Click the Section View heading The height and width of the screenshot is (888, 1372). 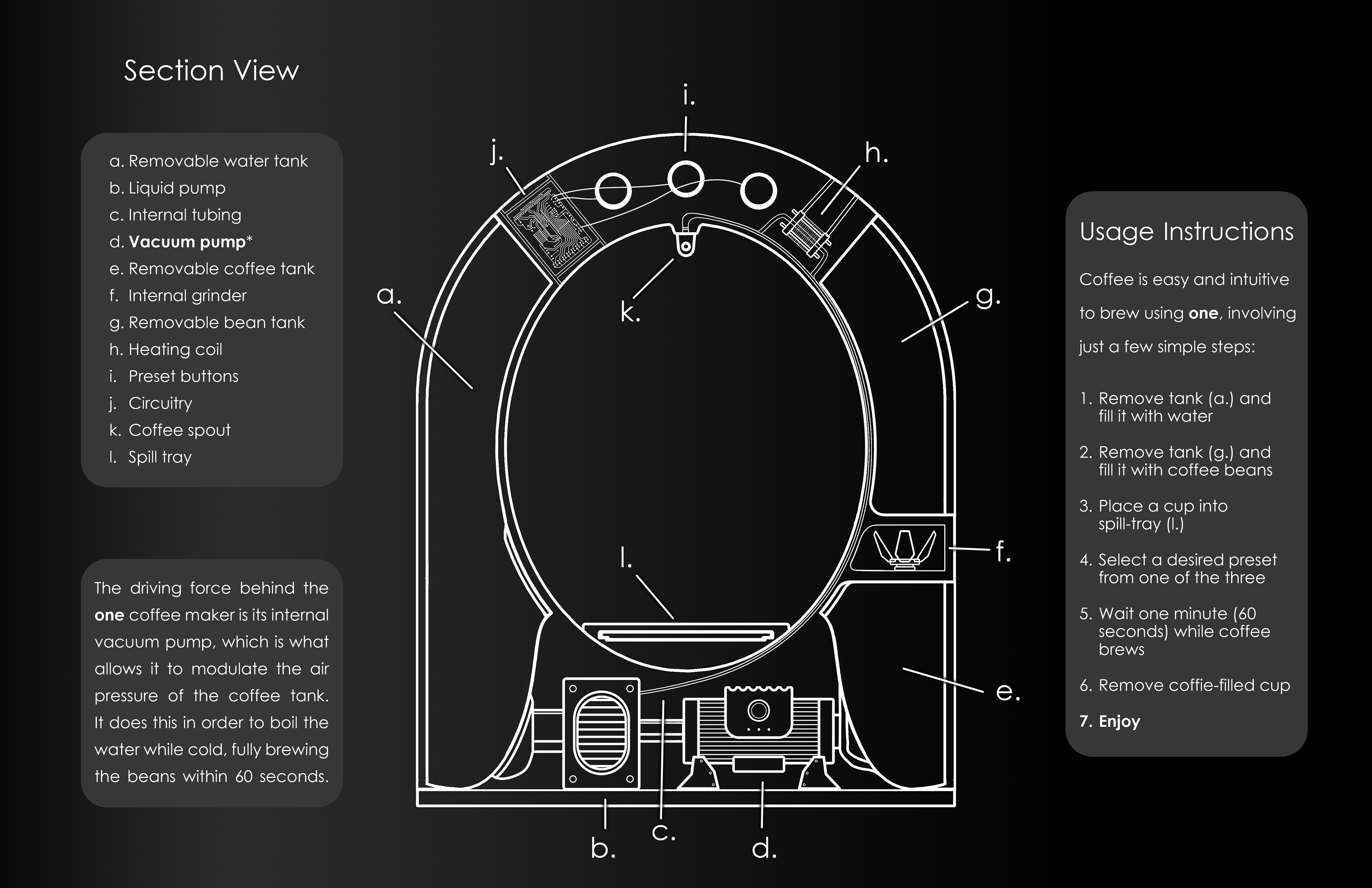pyautogui.click(x=212, y=71)
